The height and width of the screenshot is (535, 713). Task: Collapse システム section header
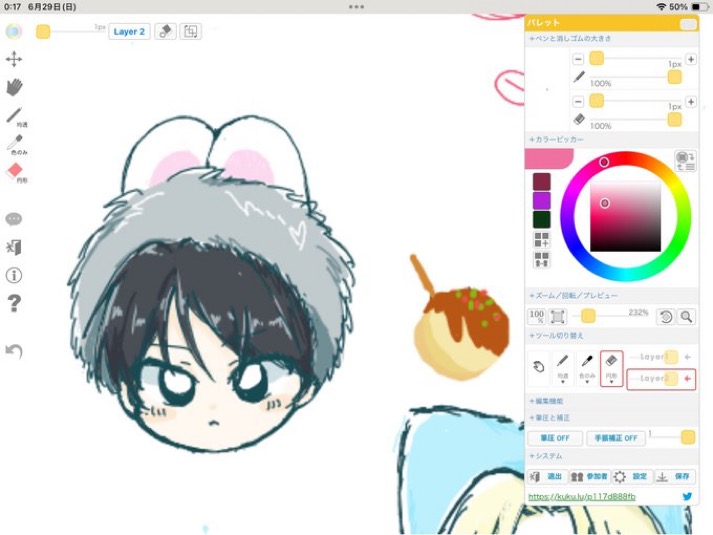[x=612, y=456]
